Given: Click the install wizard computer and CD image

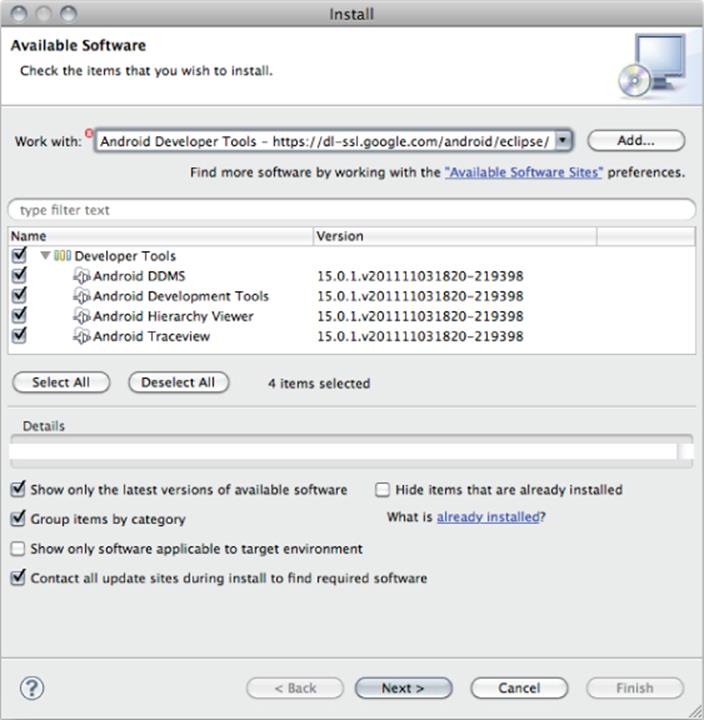Looking at the screenshot, I should pos(652,65).
